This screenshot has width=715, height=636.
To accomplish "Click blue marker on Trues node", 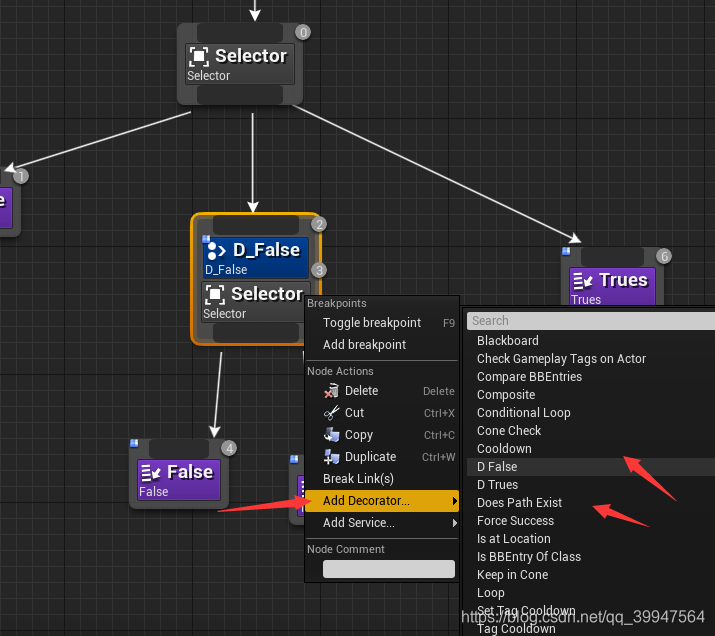I will click(566, 251).
